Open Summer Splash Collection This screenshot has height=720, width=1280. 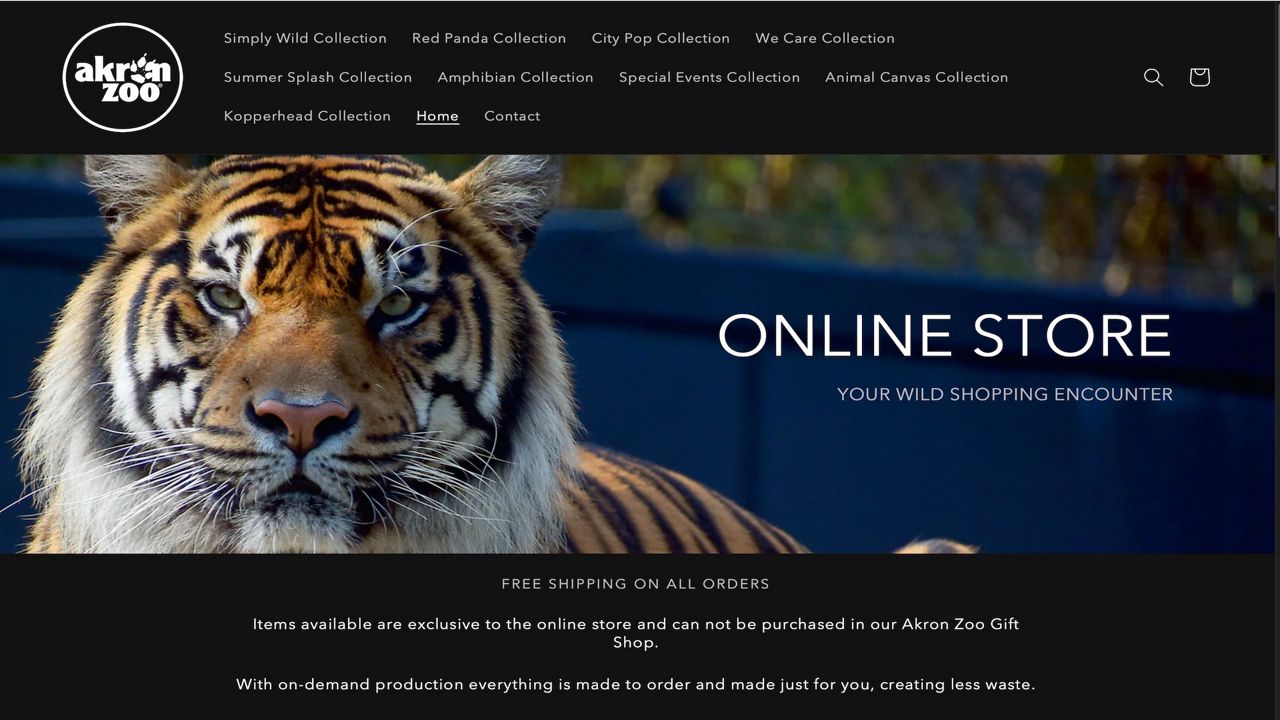[x=318, y=77]
